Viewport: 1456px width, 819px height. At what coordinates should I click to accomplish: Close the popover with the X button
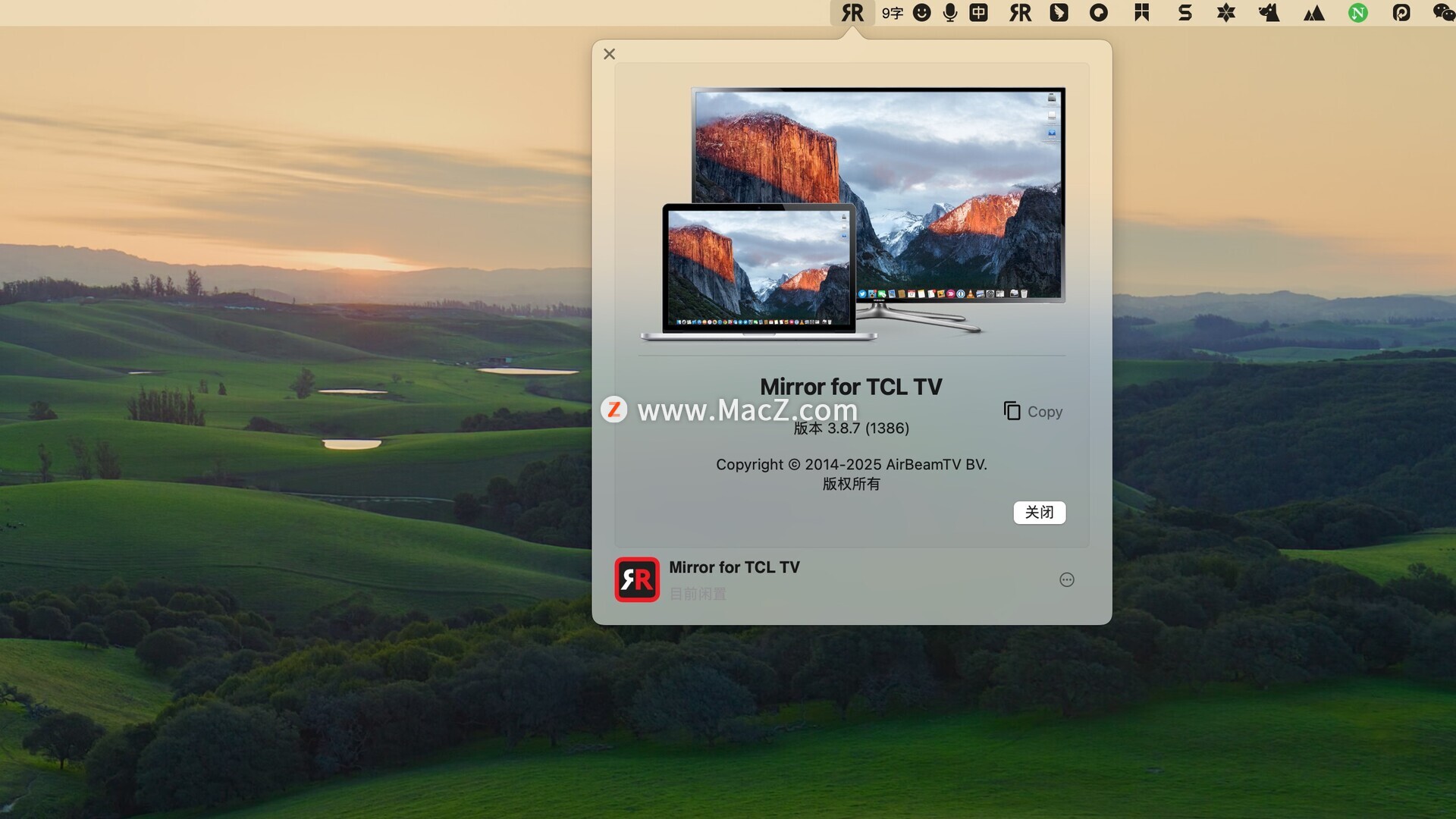tap(610, 54)
